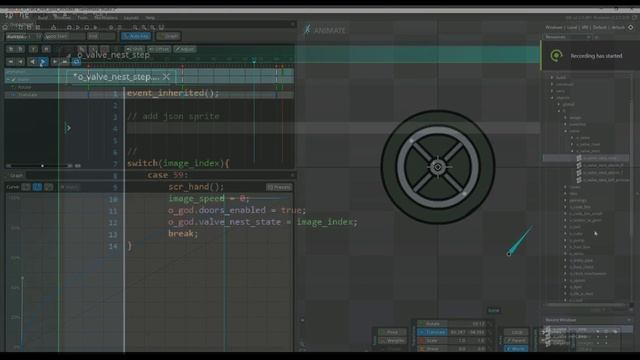
Task: Click the Pose tool button
Action: pos(392,332)
